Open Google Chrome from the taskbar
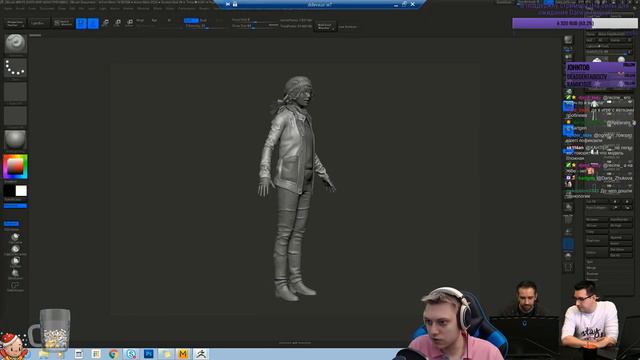The width and height of the screenshot is (640, 360). click(113, 354)
